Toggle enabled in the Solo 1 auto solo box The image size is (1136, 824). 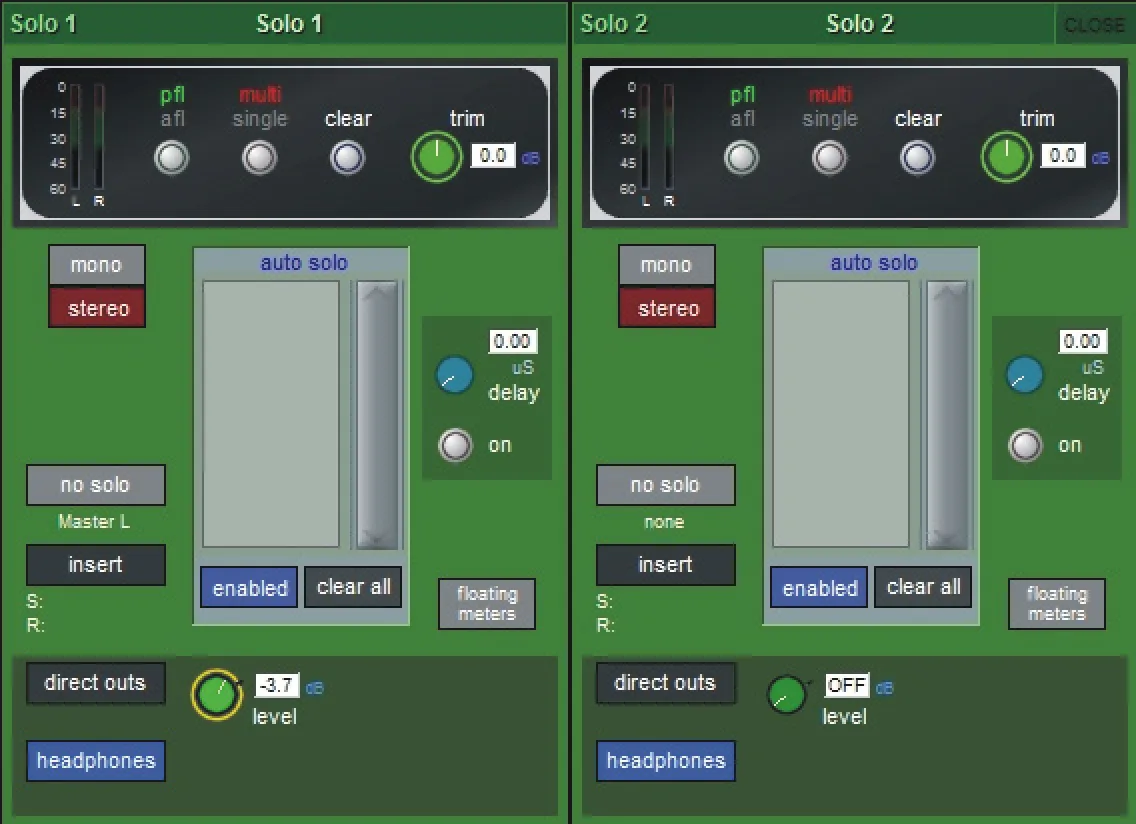(249, 587)
